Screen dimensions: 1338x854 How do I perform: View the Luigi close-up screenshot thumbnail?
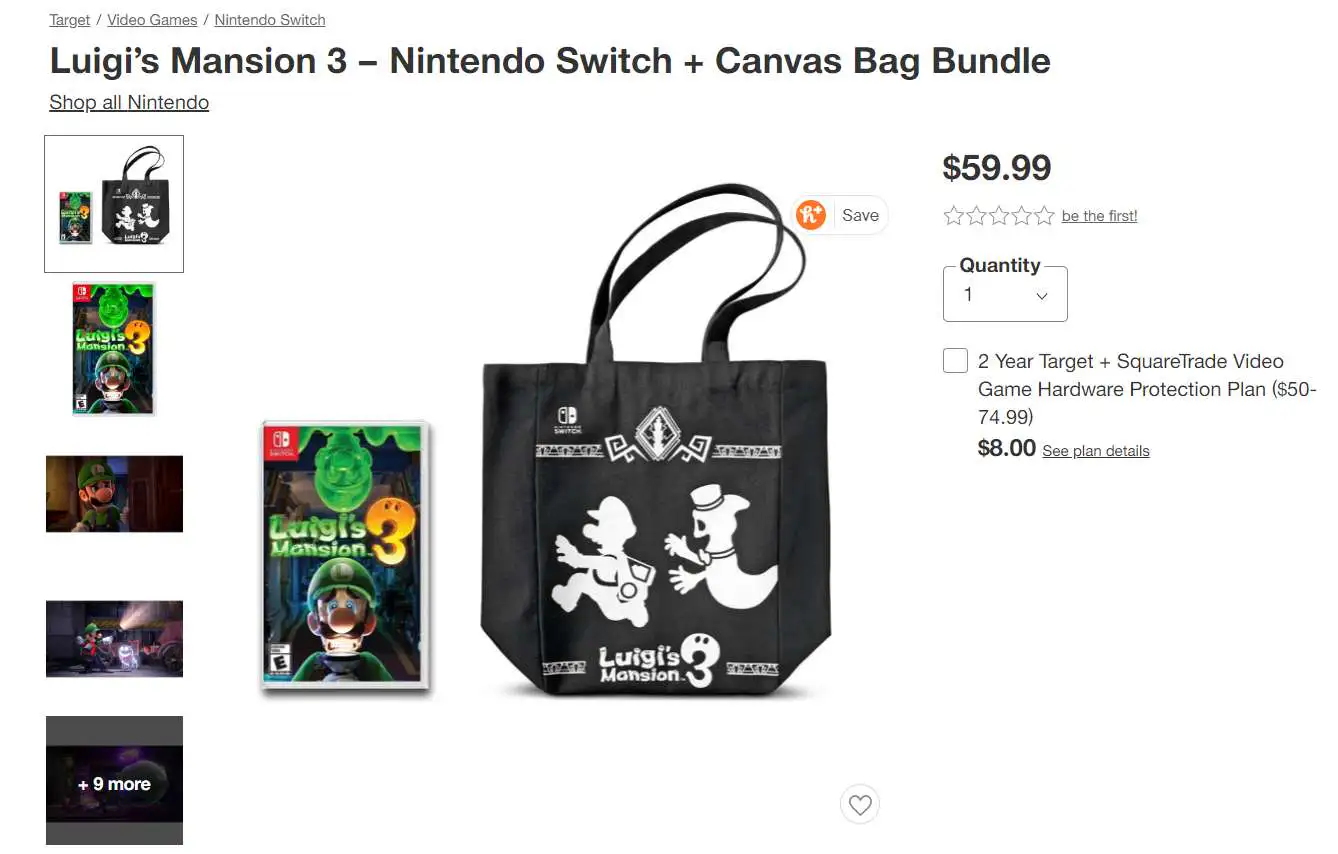[114, 494]
